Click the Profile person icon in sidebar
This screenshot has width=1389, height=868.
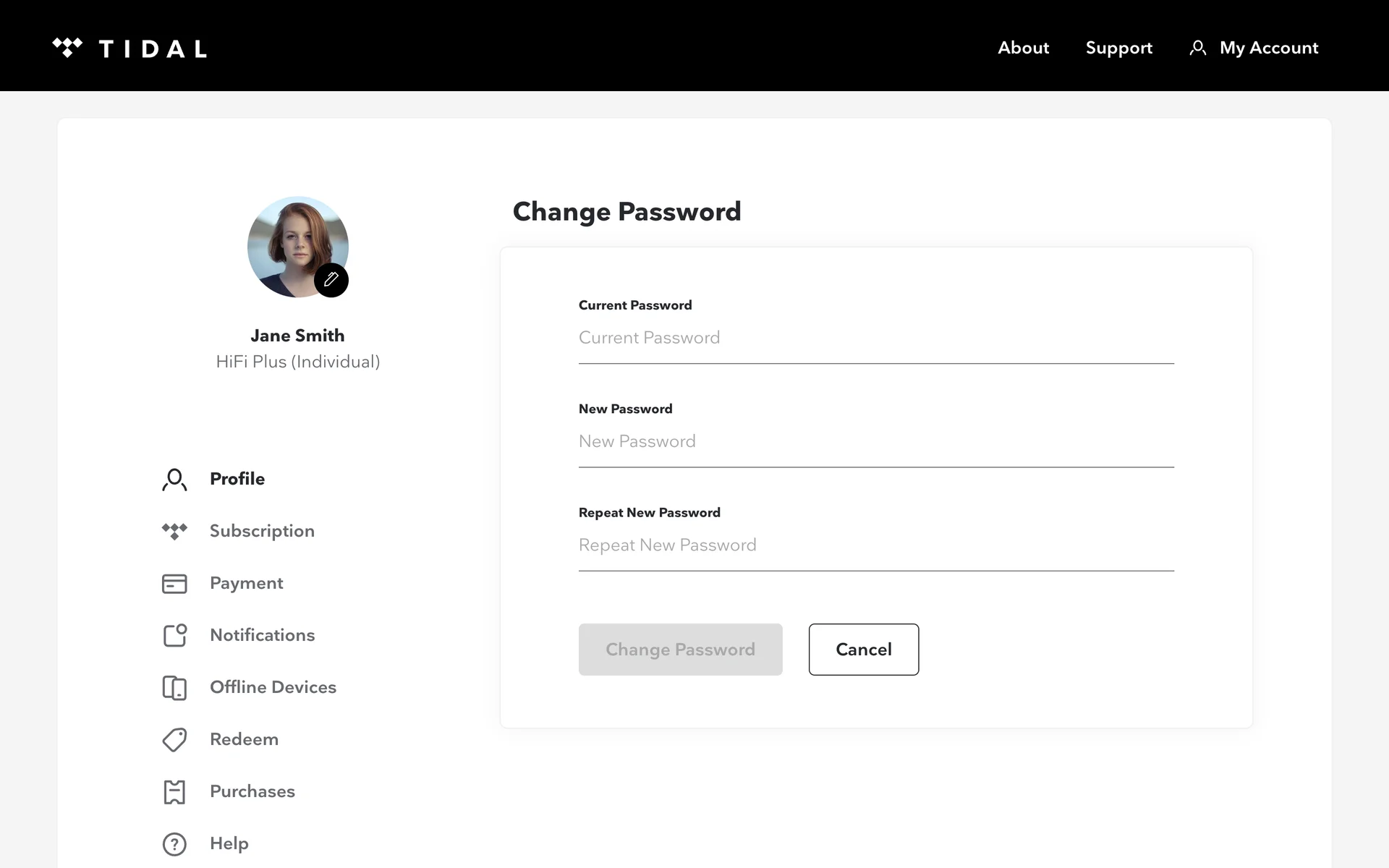point(174,480)
